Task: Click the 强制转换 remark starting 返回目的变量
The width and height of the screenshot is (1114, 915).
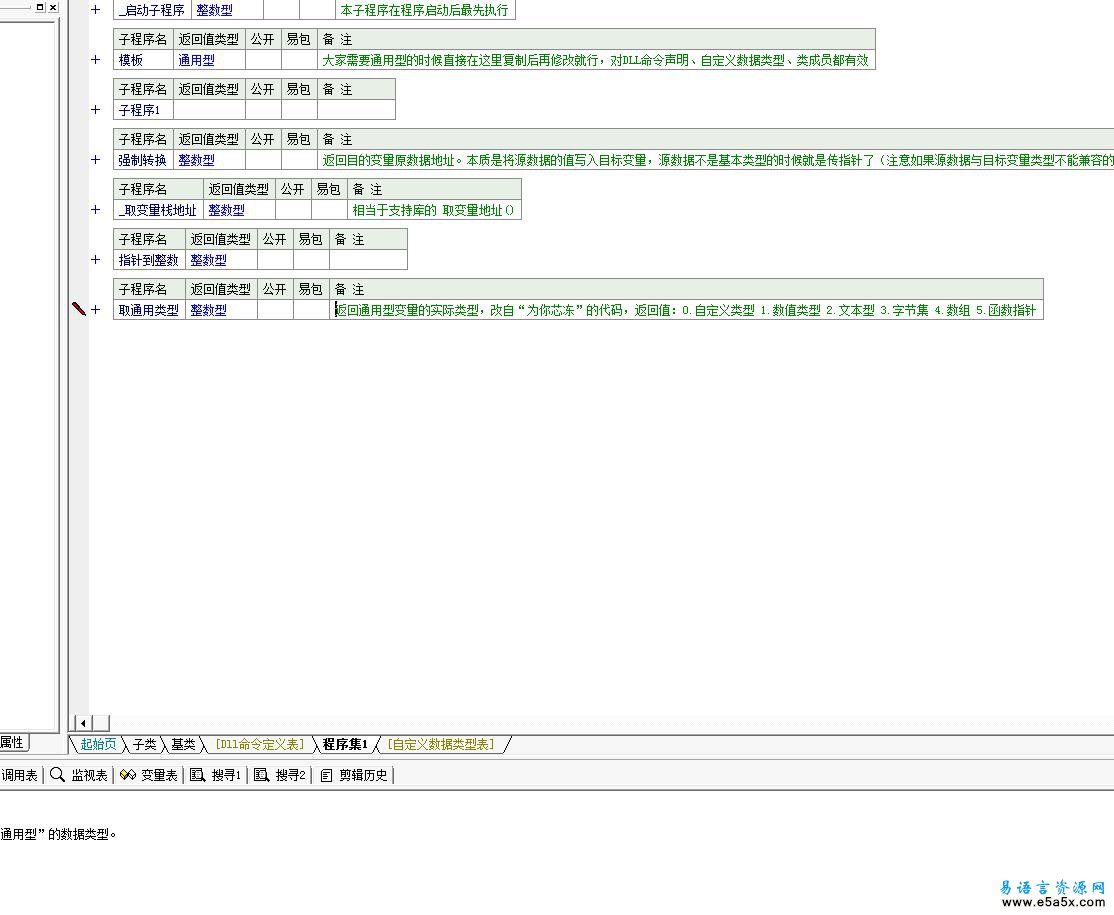Action: (715, 160)
